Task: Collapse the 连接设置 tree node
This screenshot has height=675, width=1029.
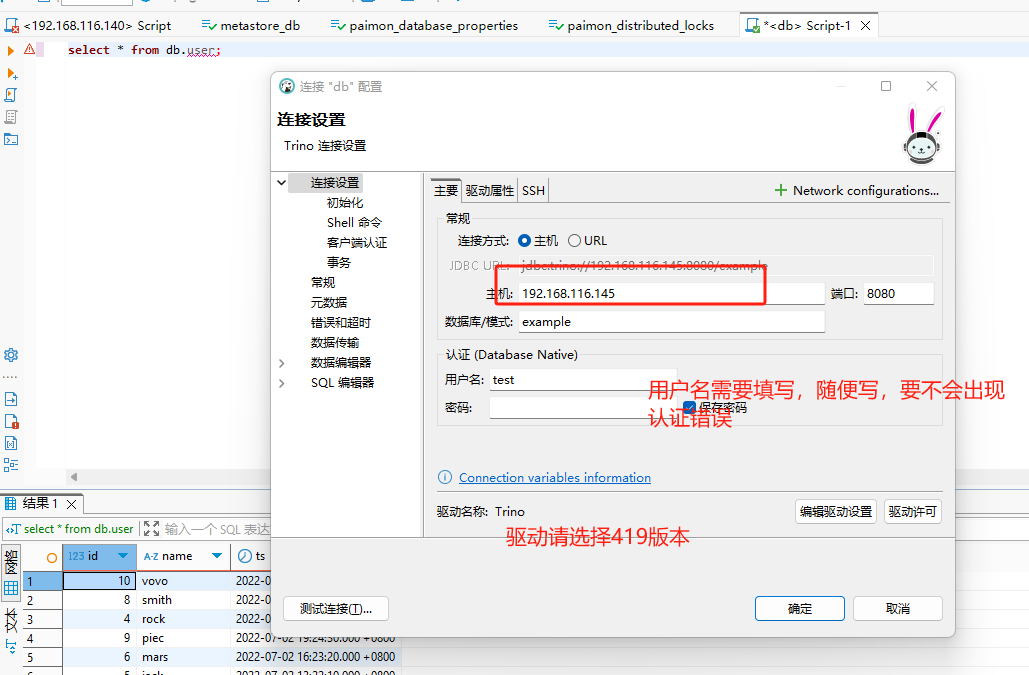Action: tap(281, 183)
